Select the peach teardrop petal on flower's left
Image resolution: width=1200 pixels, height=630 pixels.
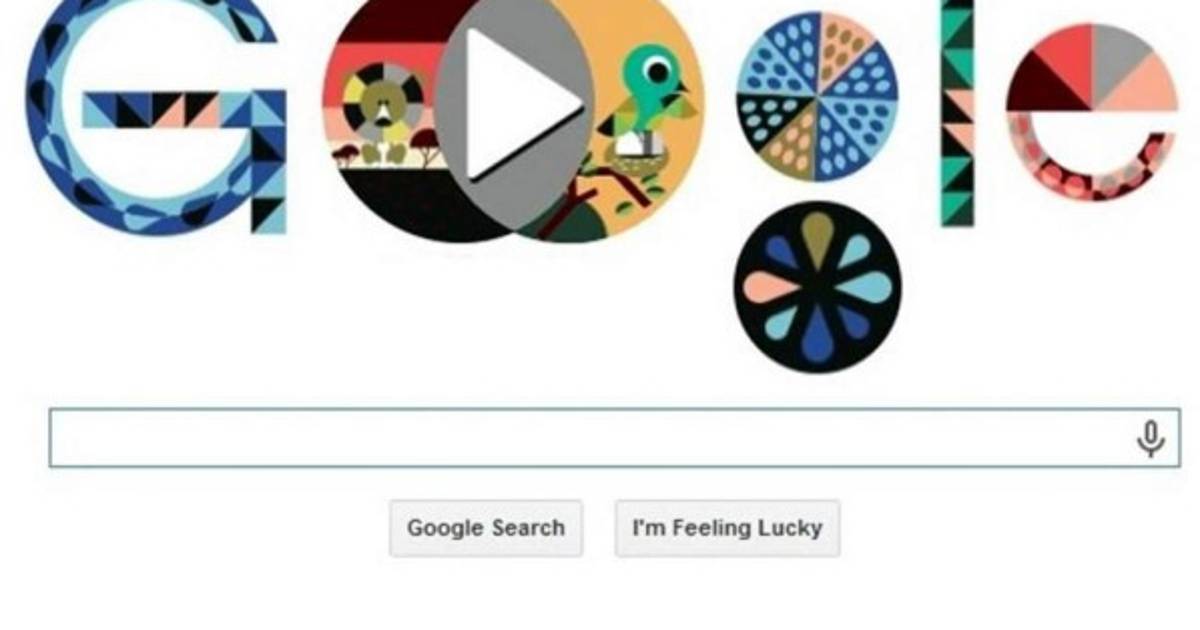(x=771, y=287)
